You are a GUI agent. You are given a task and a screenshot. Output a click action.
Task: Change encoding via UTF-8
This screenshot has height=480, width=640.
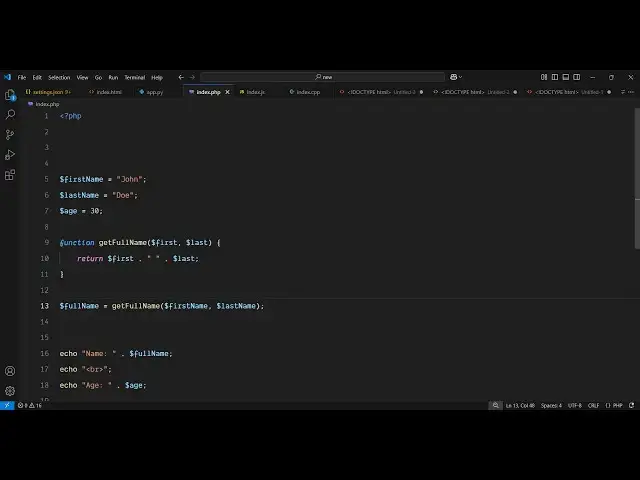574,405
